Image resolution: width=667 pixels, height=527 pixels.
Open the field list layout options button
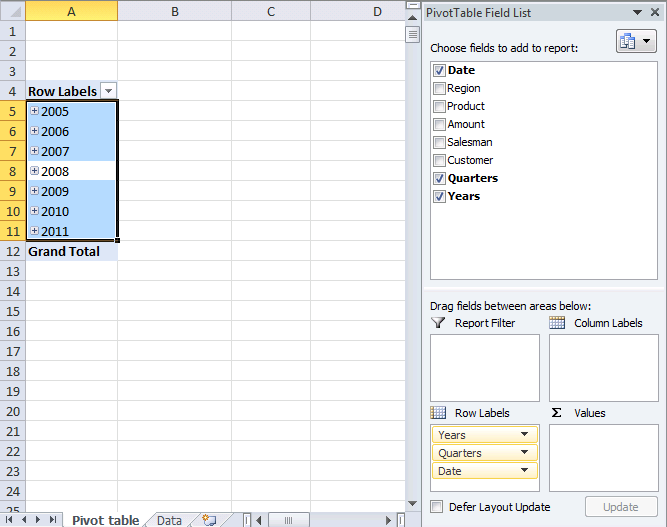(636, 41)
